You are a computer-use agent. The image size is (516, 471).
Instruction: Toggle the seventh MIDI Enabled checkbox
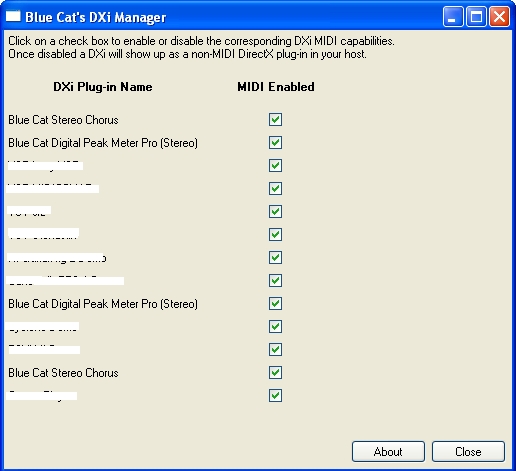tap(275, 257)
